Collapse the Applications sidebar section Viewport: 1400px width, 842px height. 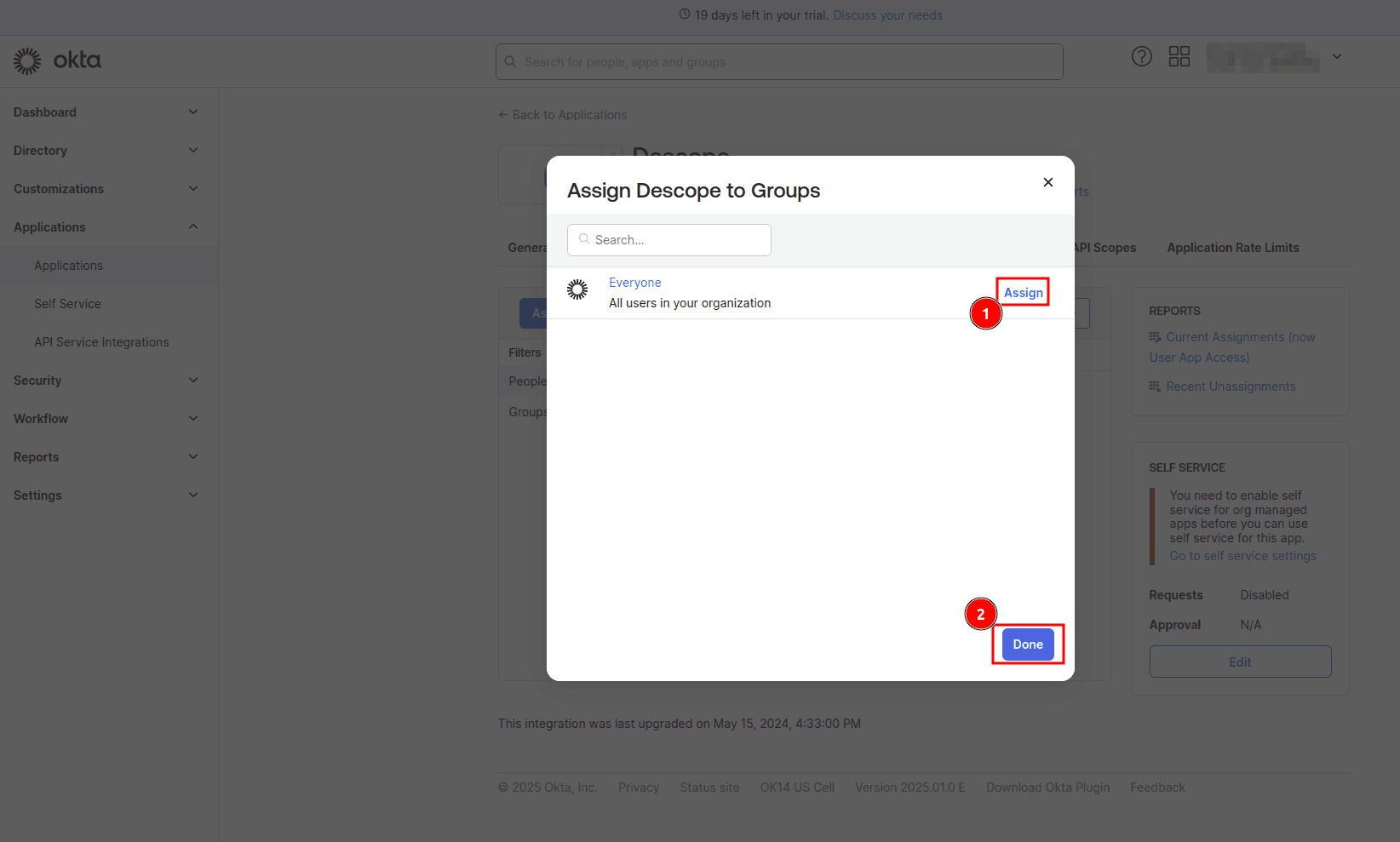[x=193, y=227]
